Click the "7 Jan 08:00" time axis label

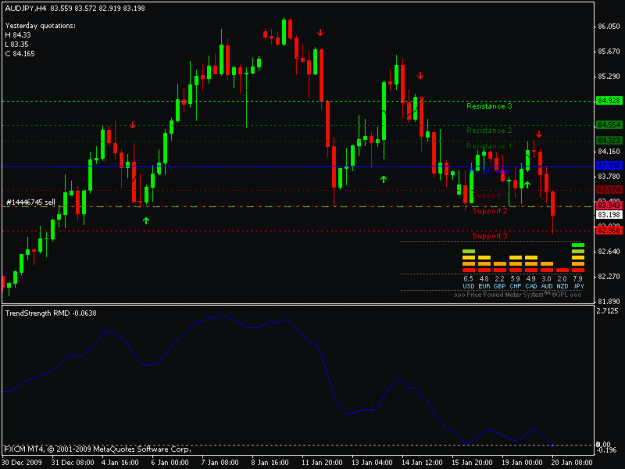(x=220, y=463)
